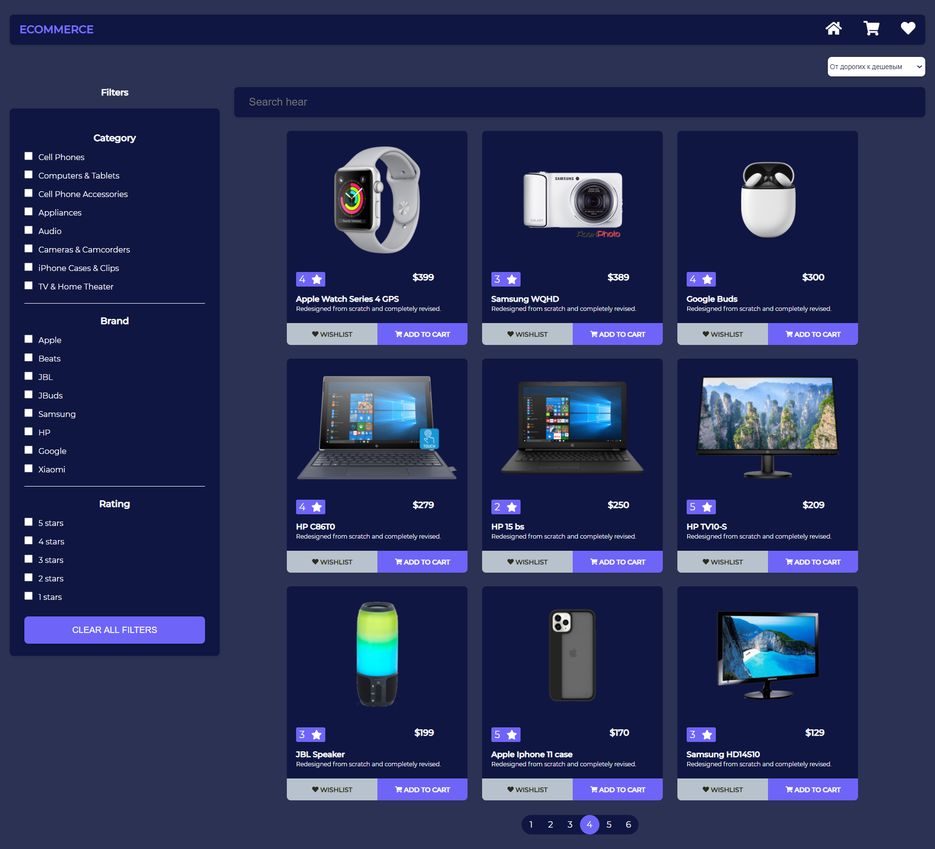Image resolution: width=935 pixels, height=849 pixels.
Task: View the Google Buds product image
Action: [x=768, y=200]
